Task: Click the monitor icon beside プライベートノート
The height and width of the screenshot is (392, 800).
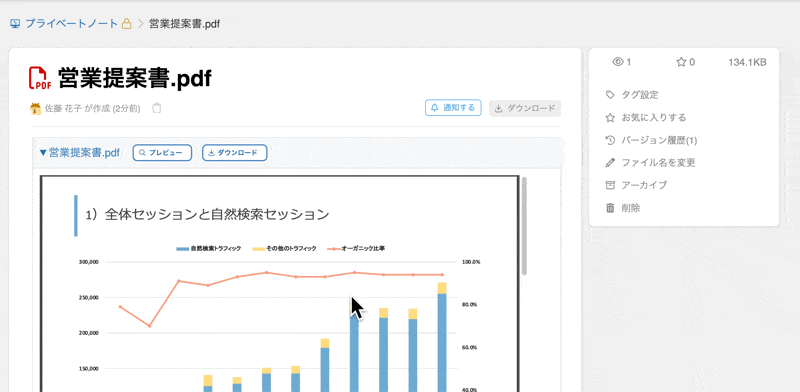Action: click(15, 23)
